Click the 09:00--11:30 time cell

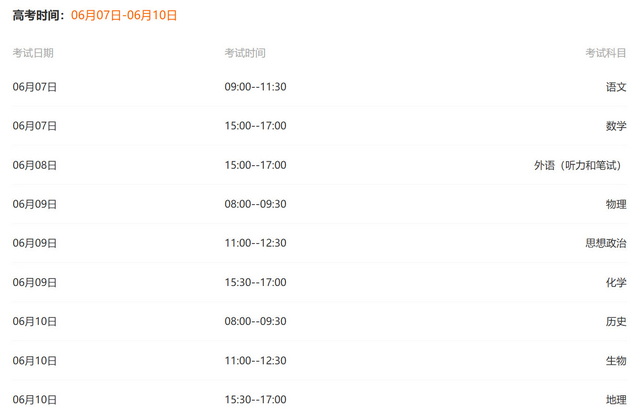256,86
